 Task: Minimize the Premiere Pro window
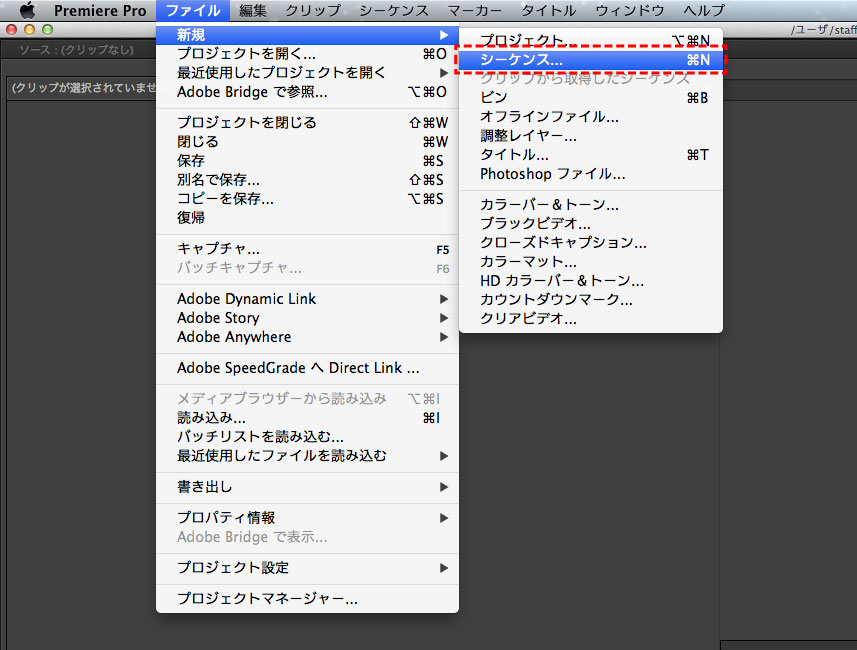point(30,30)
